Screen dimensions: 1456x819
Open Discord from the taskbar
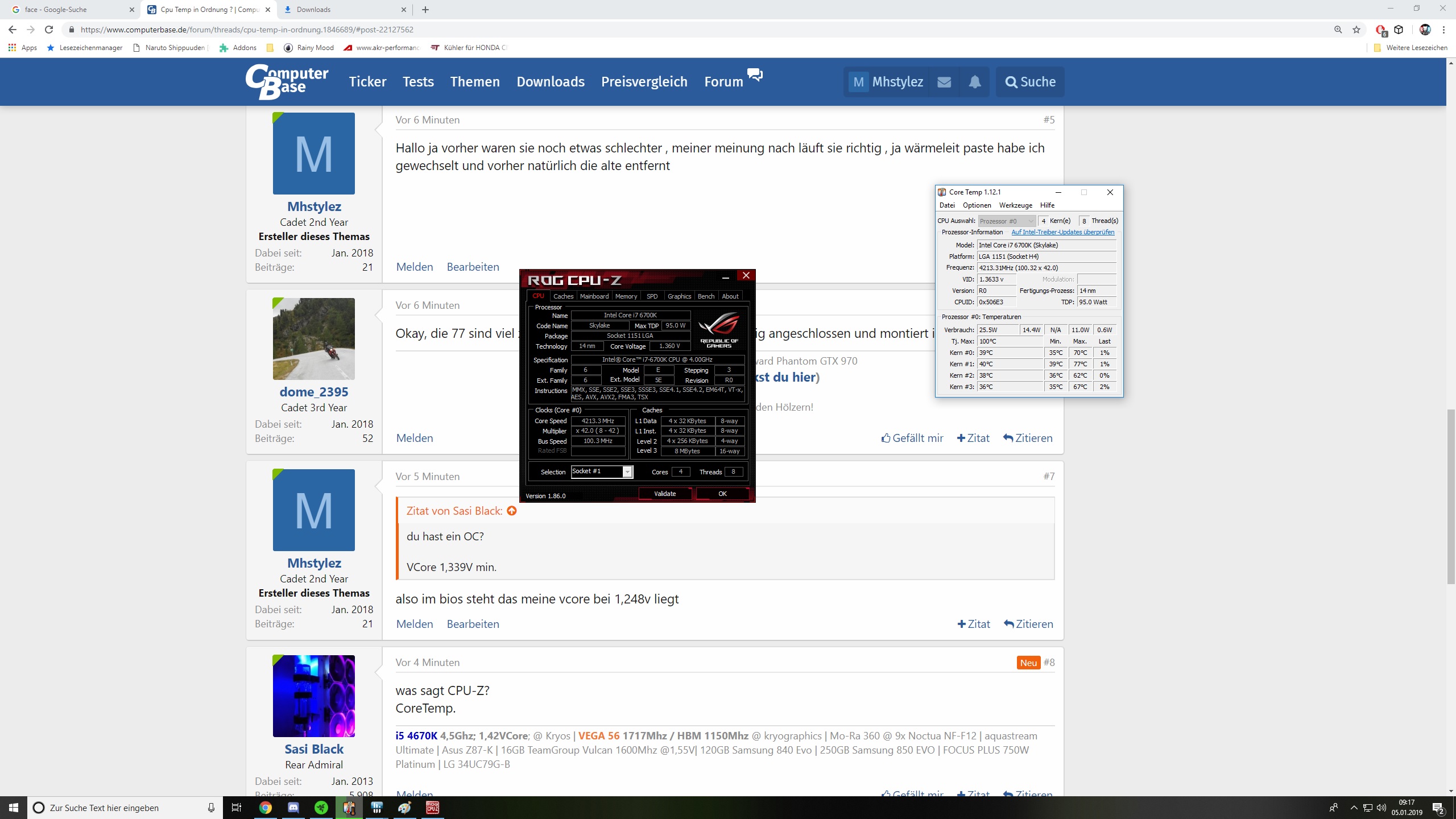pyautogui.click(x=293, y=808)
